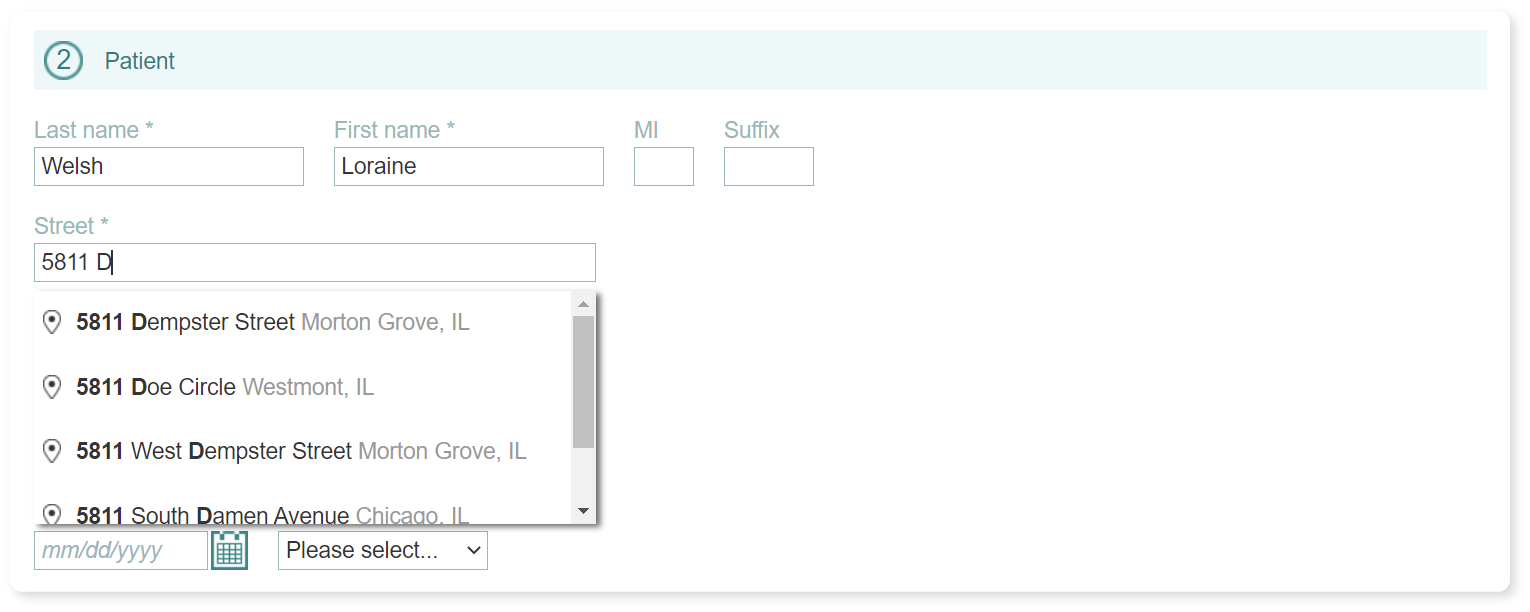Click the mm/dd/yyyy date field
The height and width of the screenshot is (612, 1530).
[120, 549]
